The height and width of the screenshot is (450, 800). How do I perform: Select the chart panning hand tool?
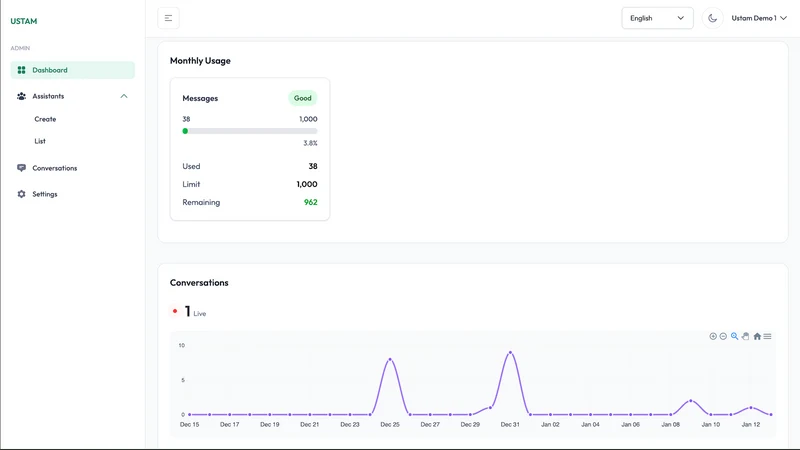(x=745, y=336)
